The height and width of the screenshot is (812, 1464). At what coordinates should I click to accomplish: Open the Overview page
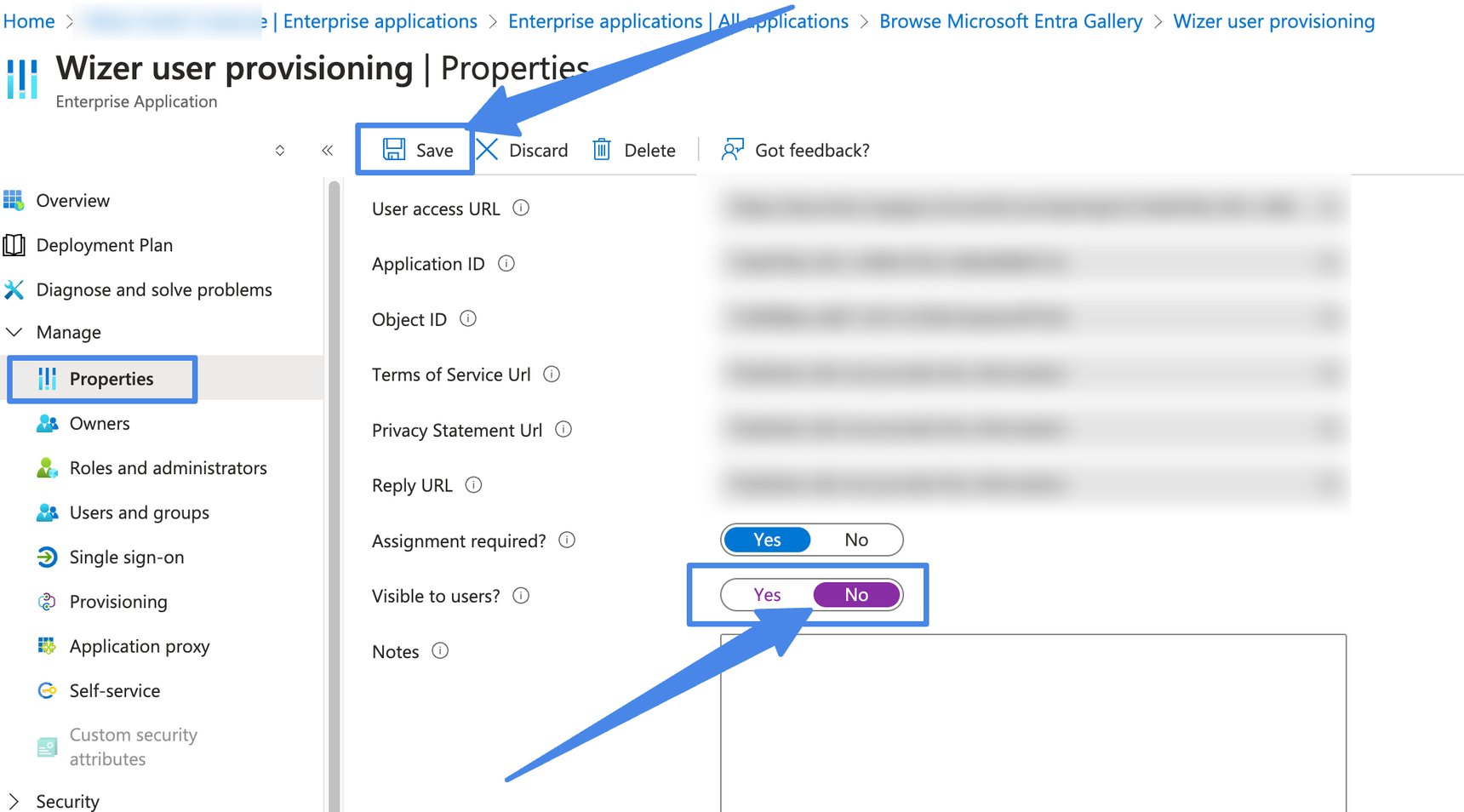click(73, 200)
